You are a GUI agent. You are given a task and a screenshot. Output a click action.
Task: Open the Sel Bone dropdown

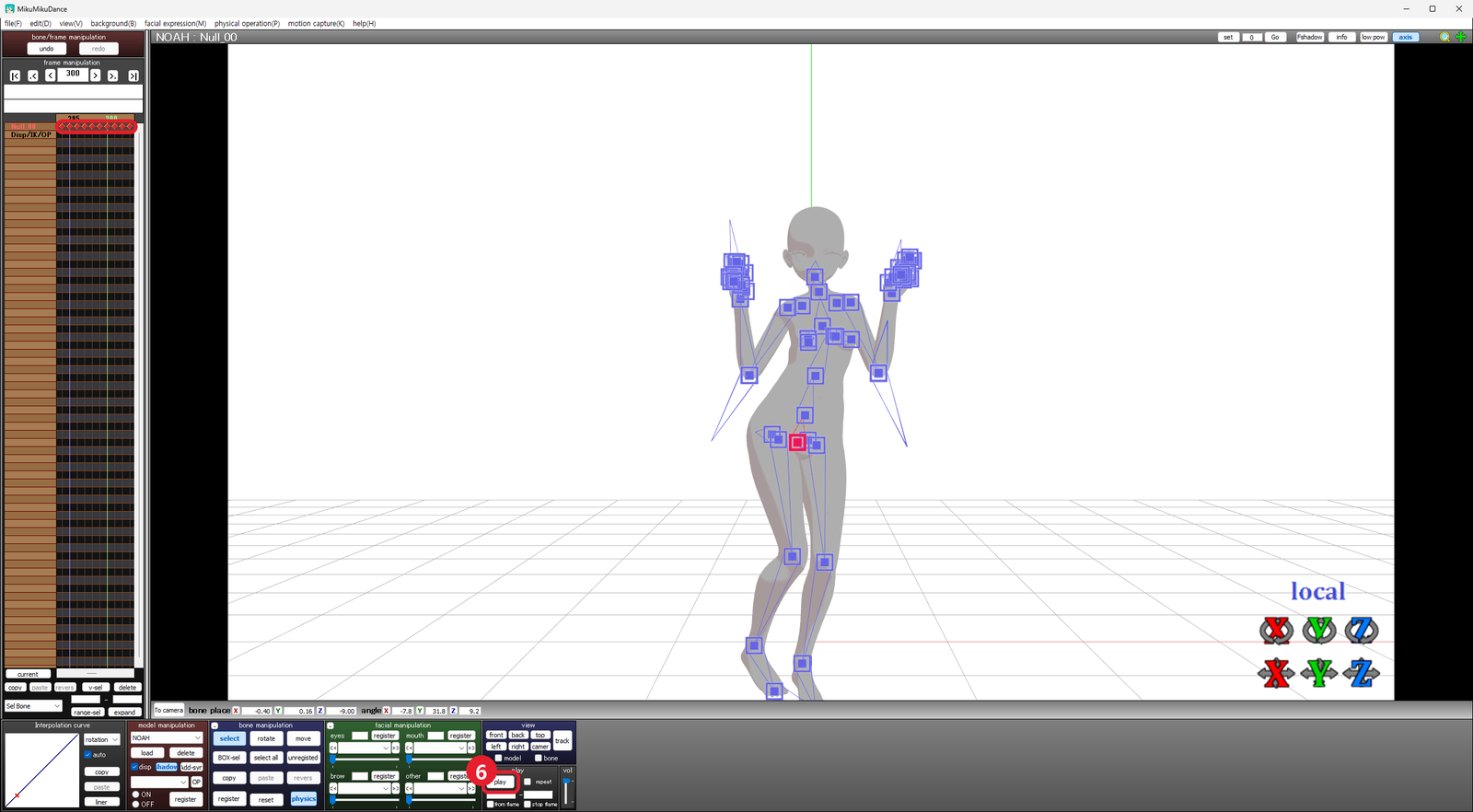pyautogui.click(x=34, y=706)
